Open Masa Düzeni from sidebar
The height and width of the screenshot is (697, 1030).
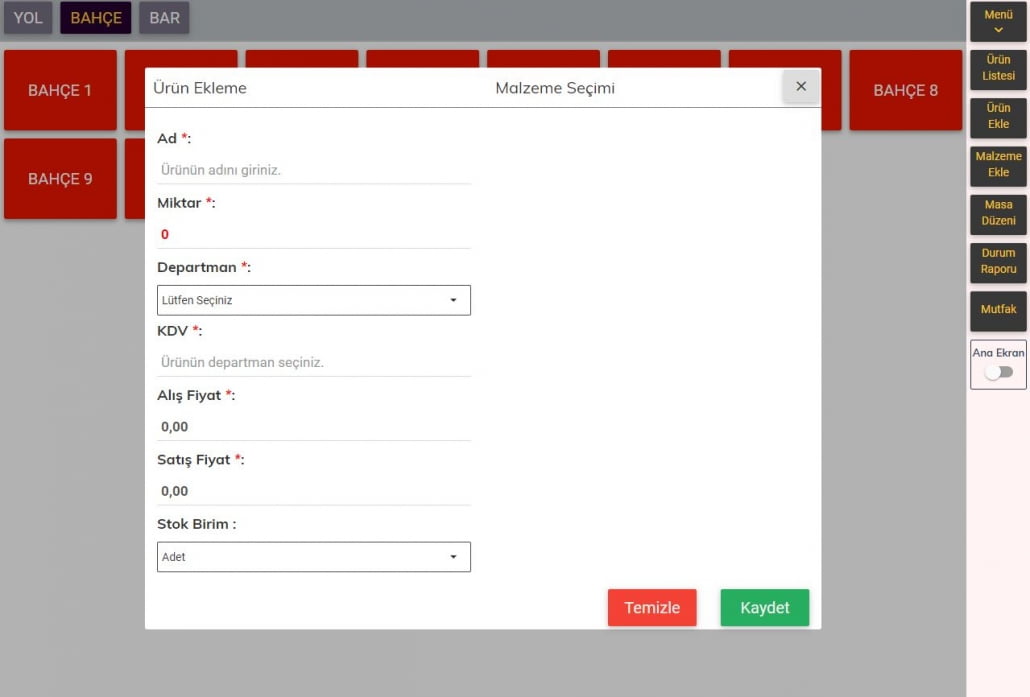click(998, 213)
